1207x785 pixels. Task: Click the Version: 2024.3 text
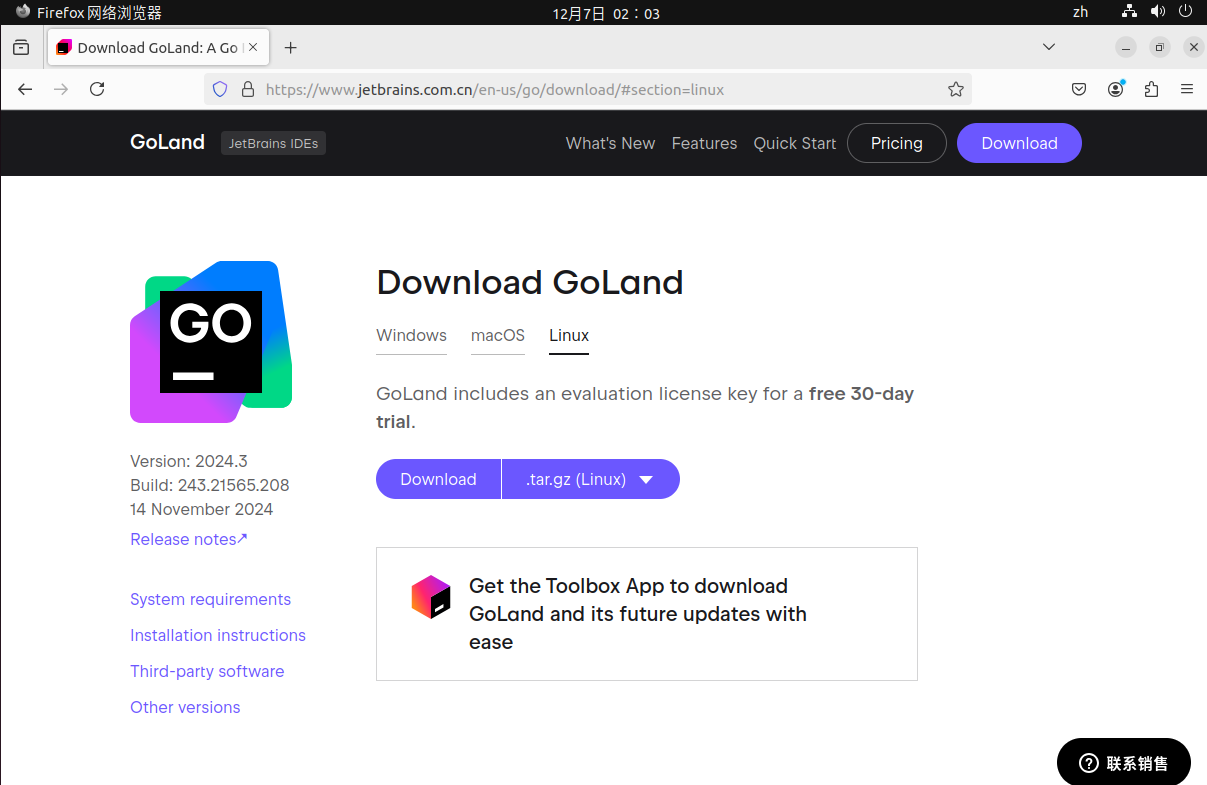[189, 461]
